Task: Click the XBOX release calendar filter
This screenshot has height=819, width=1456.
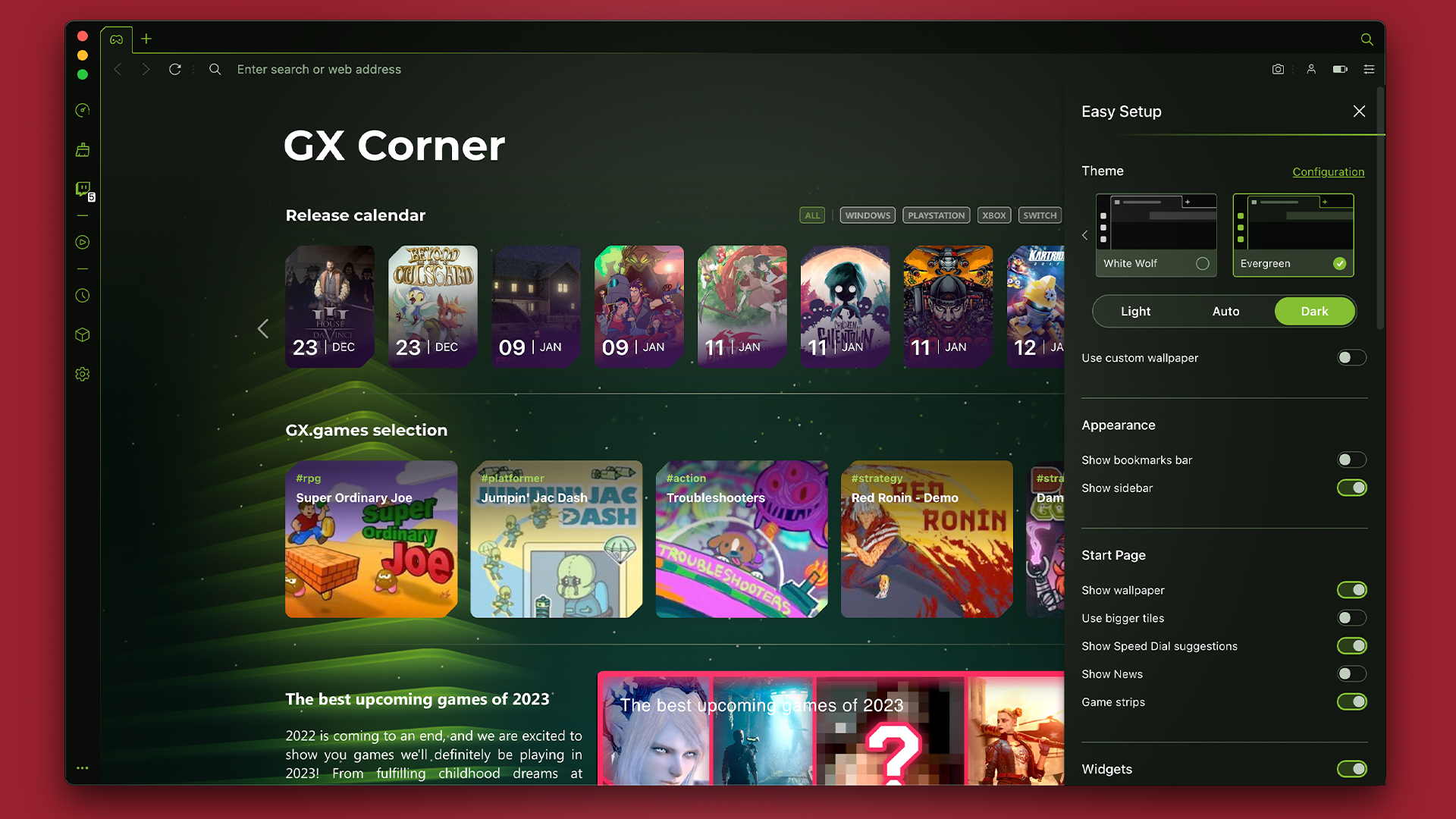Action: tap(993, 215)
